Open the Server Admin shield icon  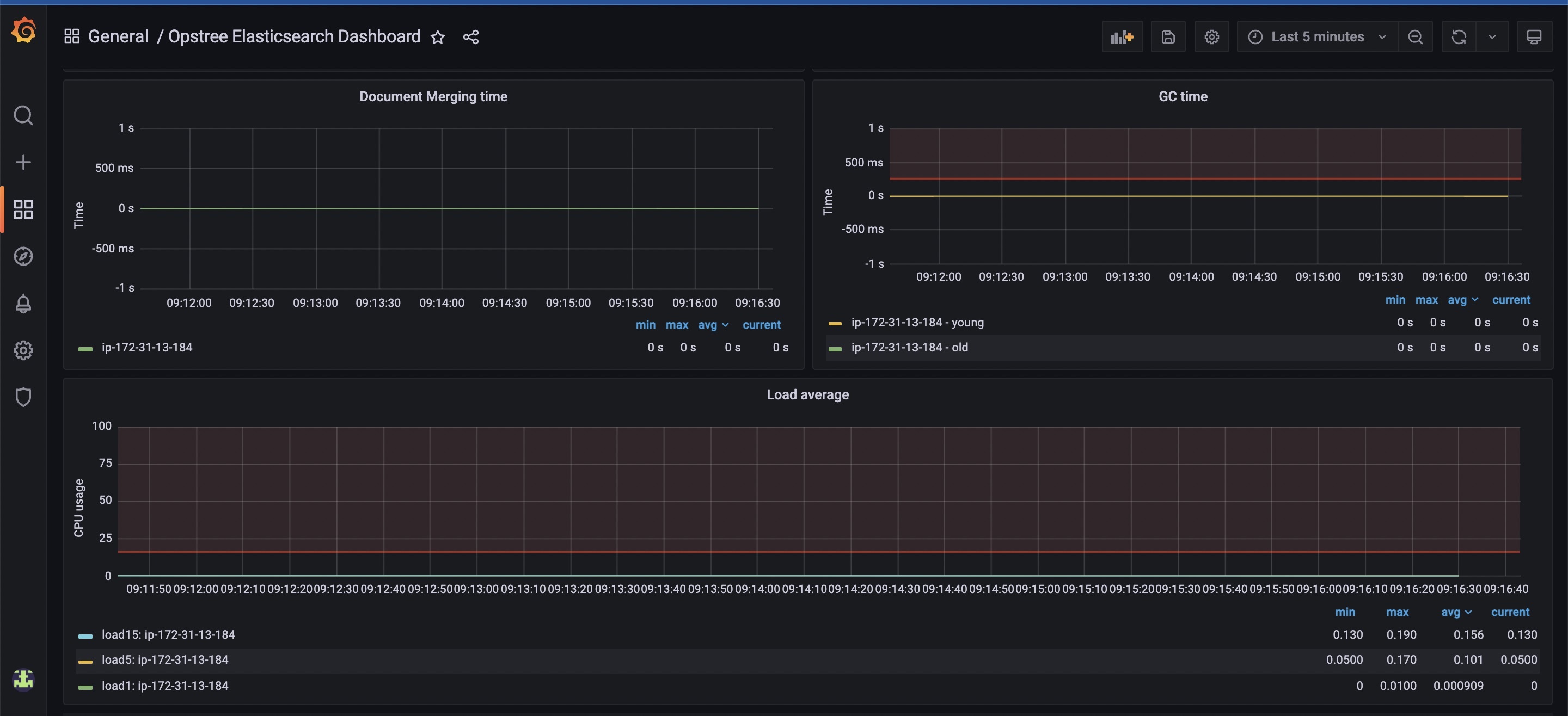click(x=23, y=397)
